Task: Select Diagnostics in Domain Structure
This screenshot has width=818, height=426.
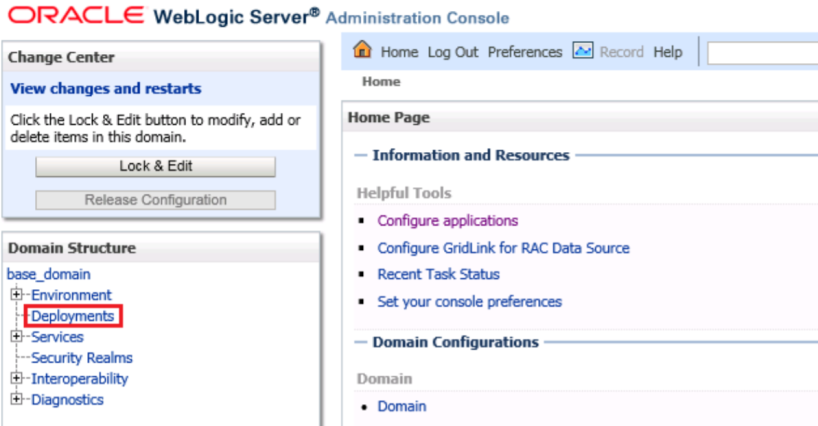Action: (67, 399)
